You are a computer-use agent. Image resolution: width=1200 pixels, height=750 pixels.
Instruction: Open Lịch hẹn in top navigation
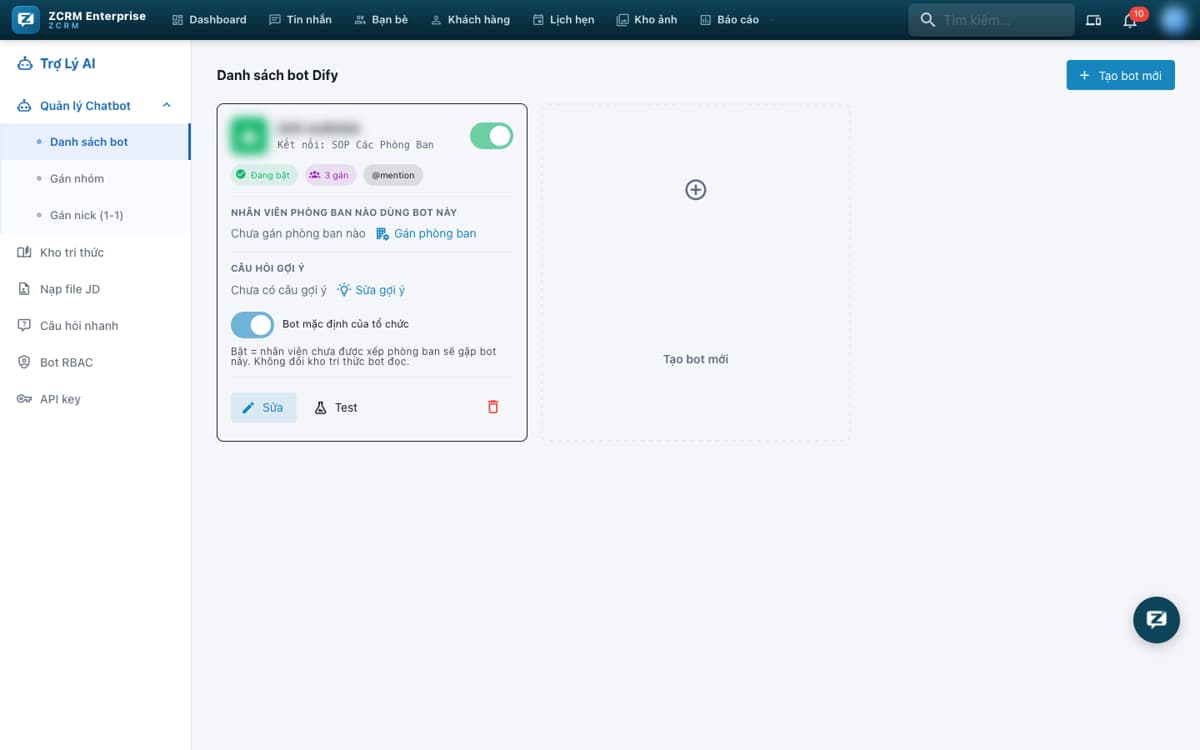[564, 20]
